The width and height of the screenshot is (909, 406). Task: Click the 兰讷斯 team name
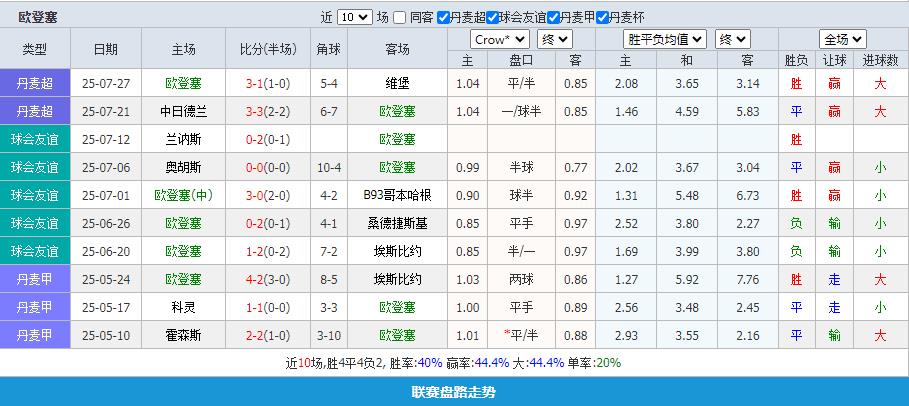tap(184, 139)
